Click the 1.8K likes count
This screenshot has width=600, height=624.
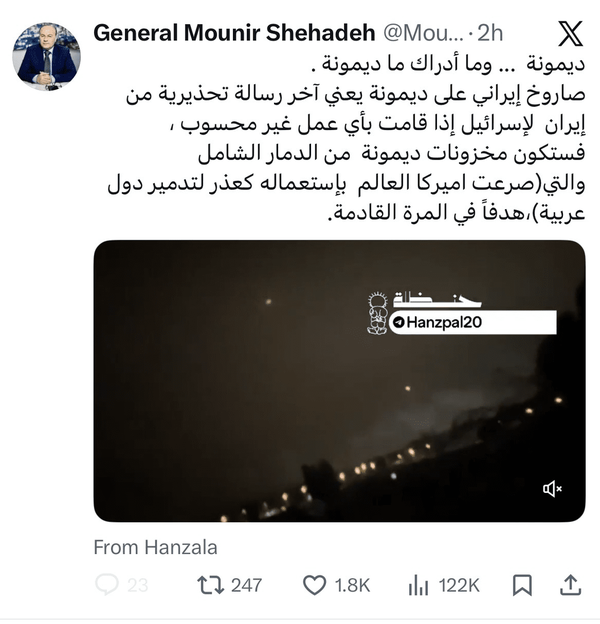point(352,584)
